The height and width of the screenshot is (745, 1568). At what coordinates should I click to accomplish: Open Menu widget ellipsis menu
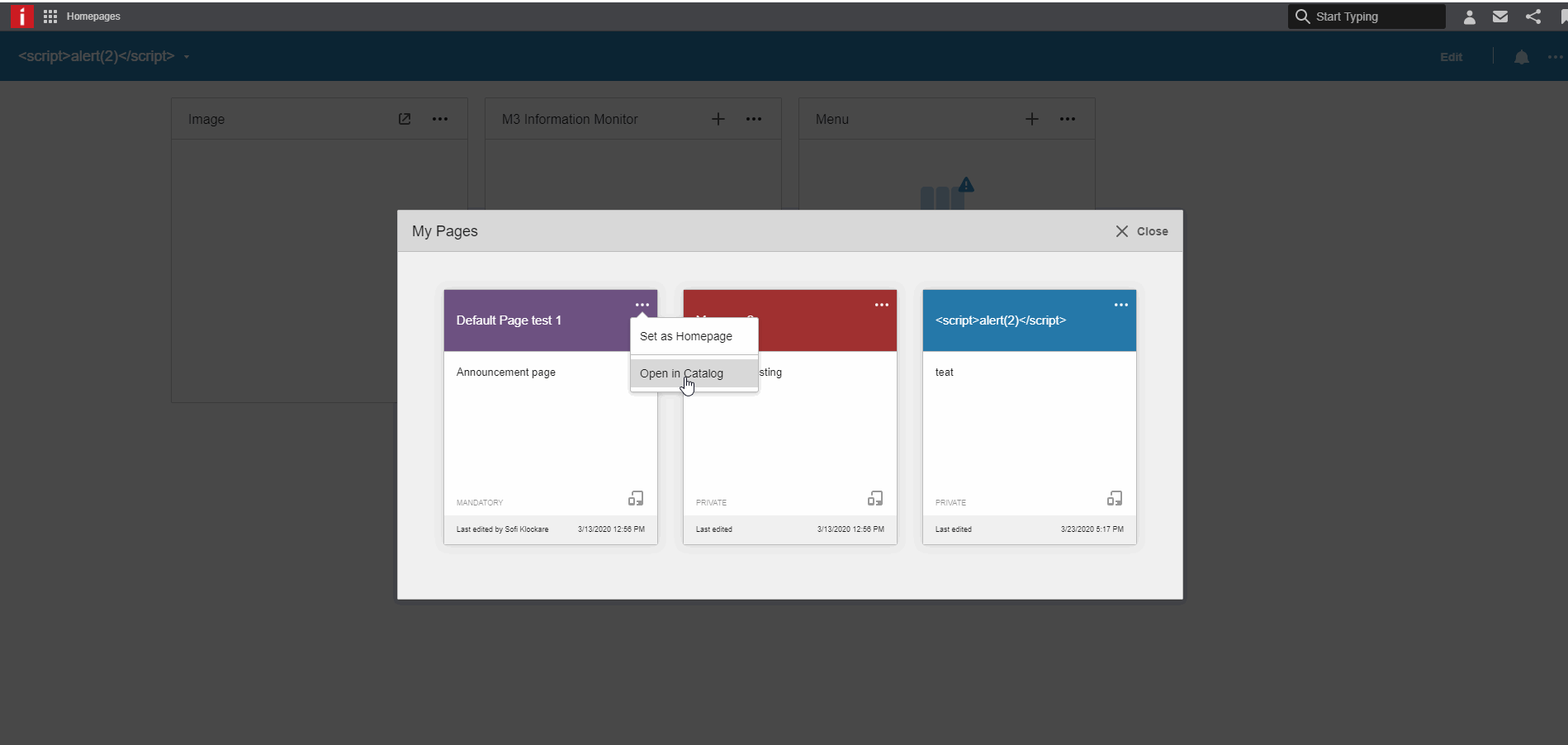(1068, 119)
